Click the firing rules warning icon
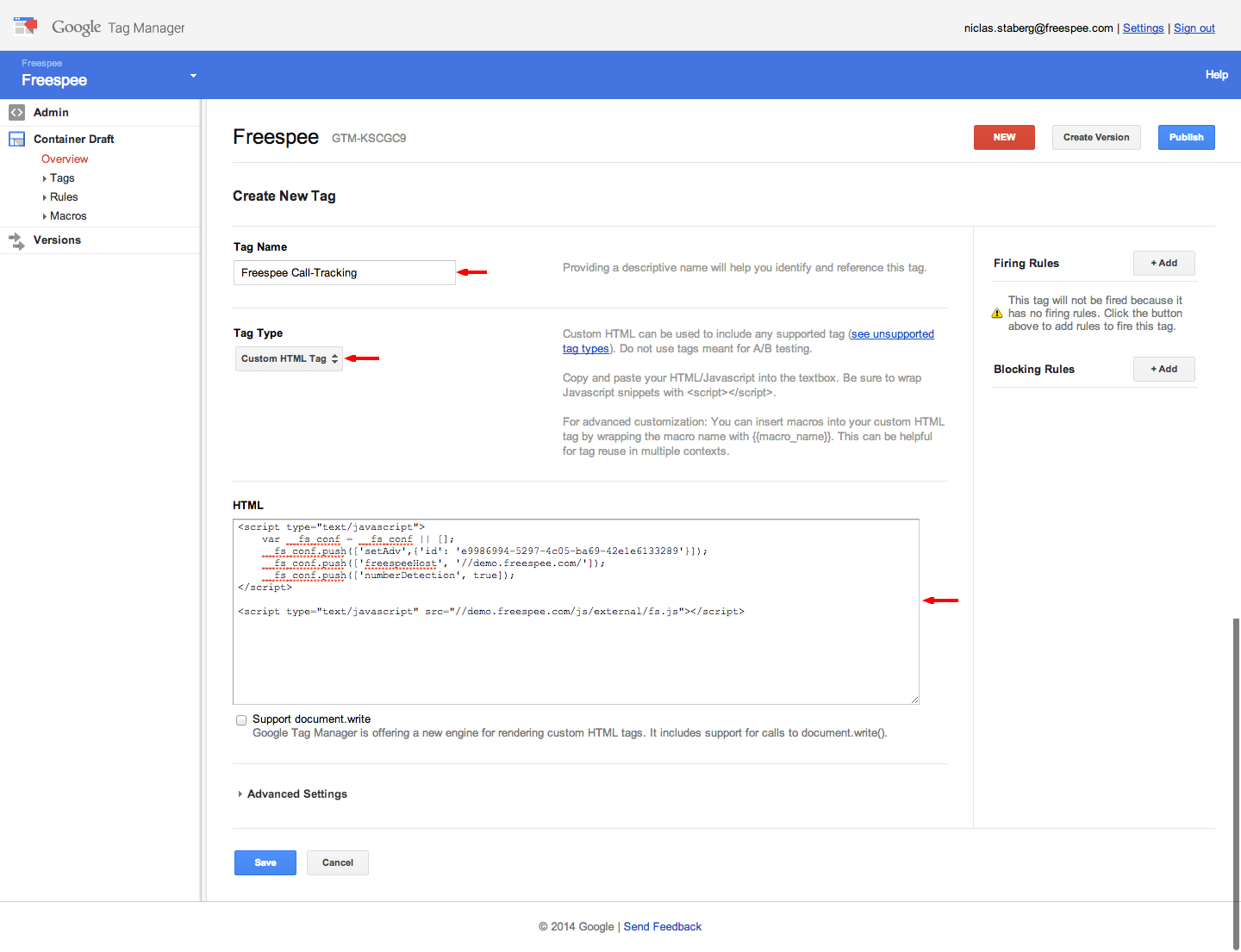The height and width of the screenshot is (952, 1241). tap(997, 314)
